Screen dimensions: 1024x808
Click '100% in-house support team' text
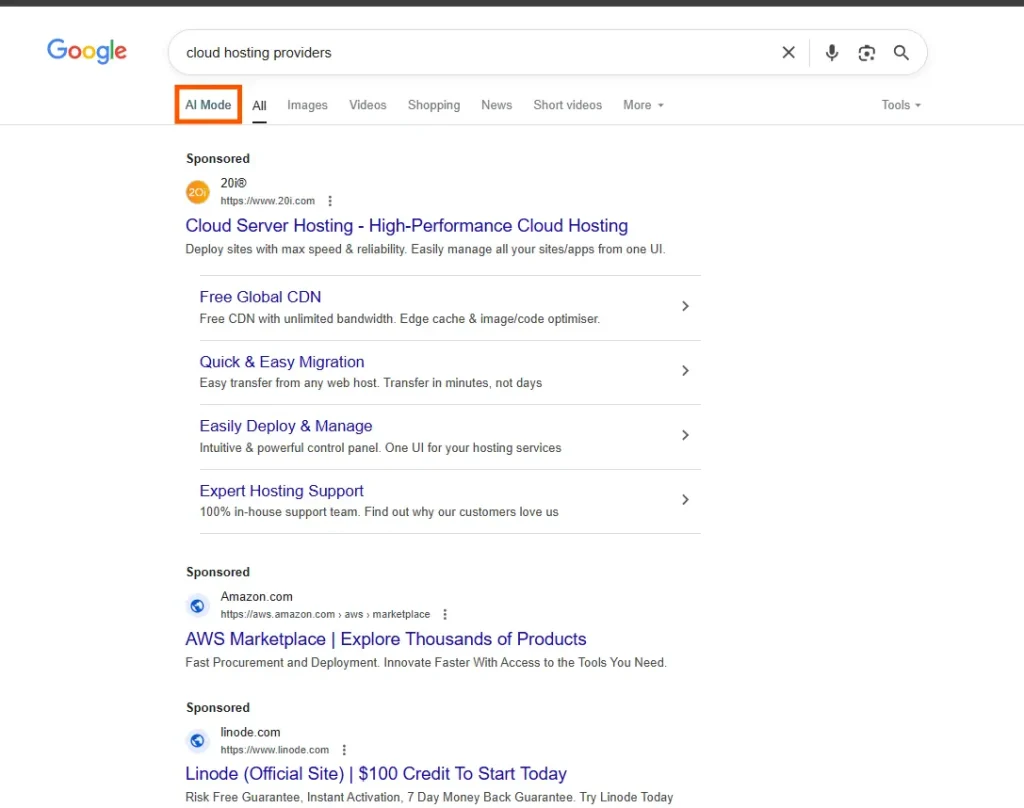pyautogui.click(x=379, y=512)
